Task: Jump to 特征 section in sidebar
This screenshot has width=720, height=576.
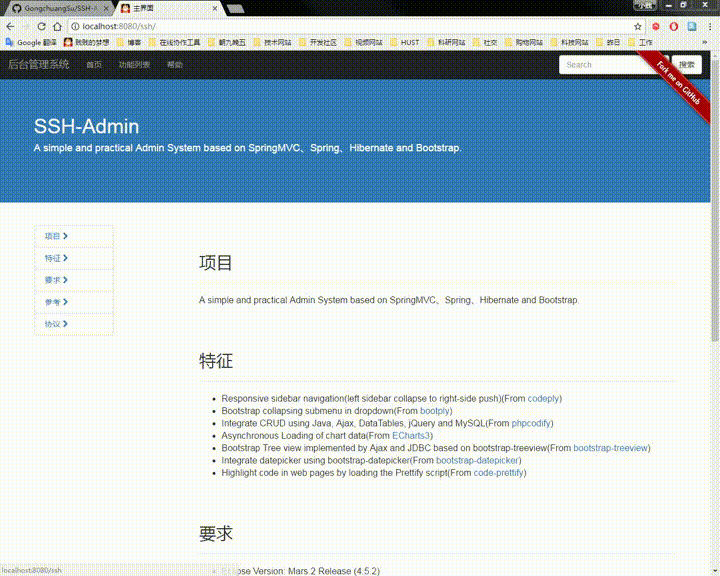Action: point(74,258)
